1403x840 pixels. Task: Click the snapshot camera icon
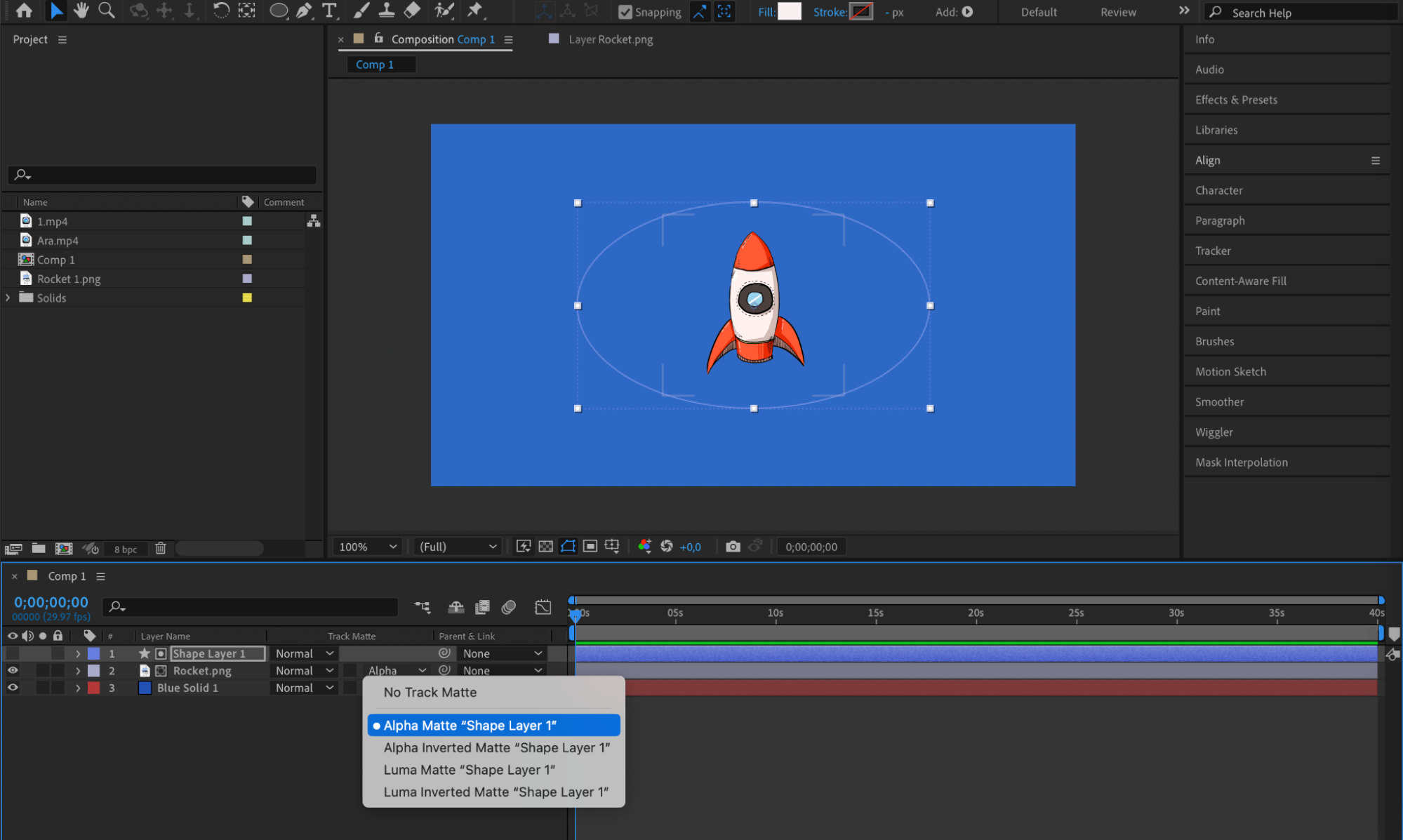click(x=733, y=547)
